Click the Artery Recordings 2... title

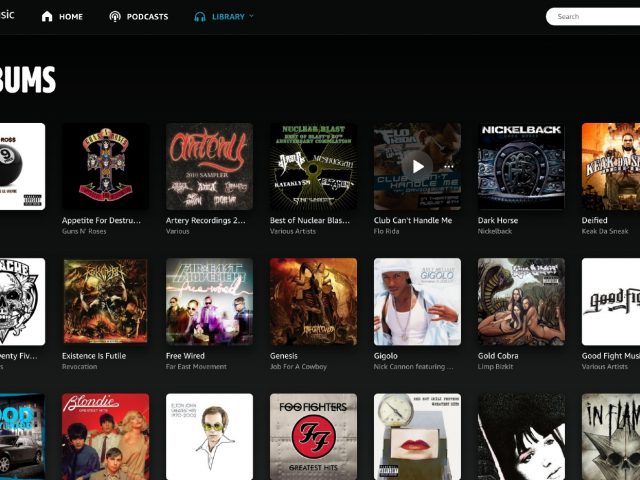pyautogui.click(x=206, y=220)
